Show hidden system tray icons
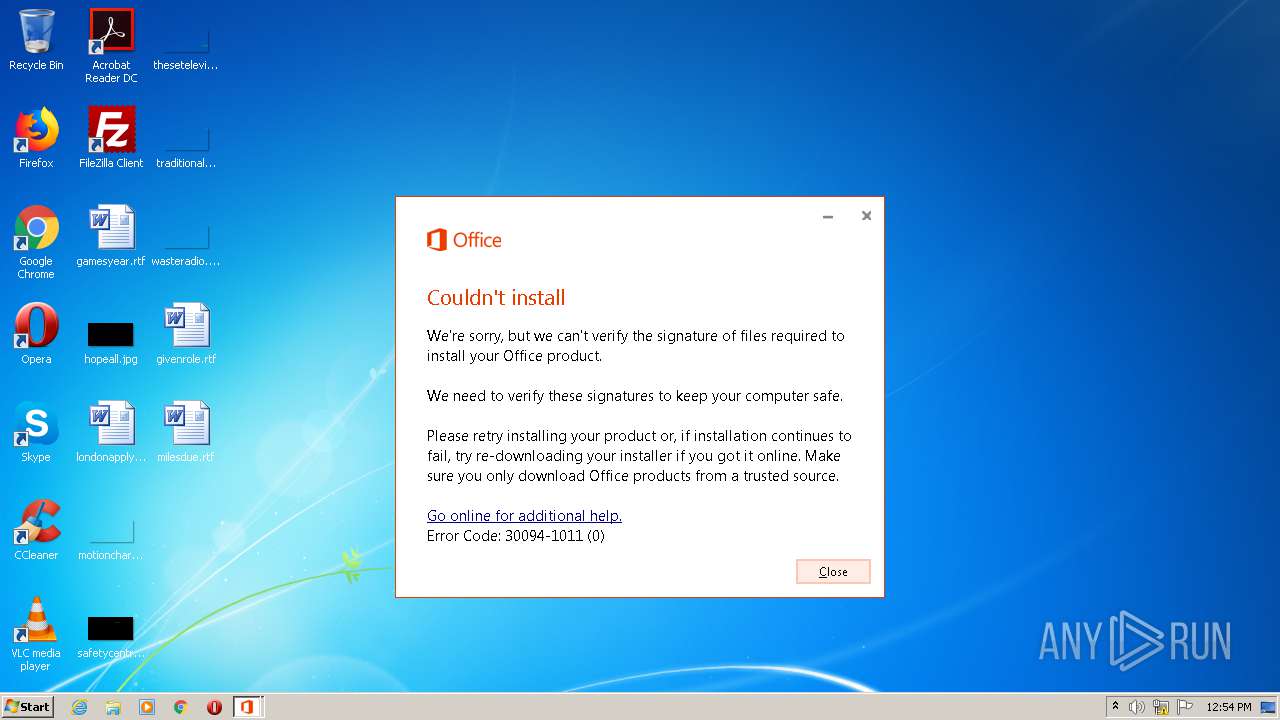 (1115, 707)
